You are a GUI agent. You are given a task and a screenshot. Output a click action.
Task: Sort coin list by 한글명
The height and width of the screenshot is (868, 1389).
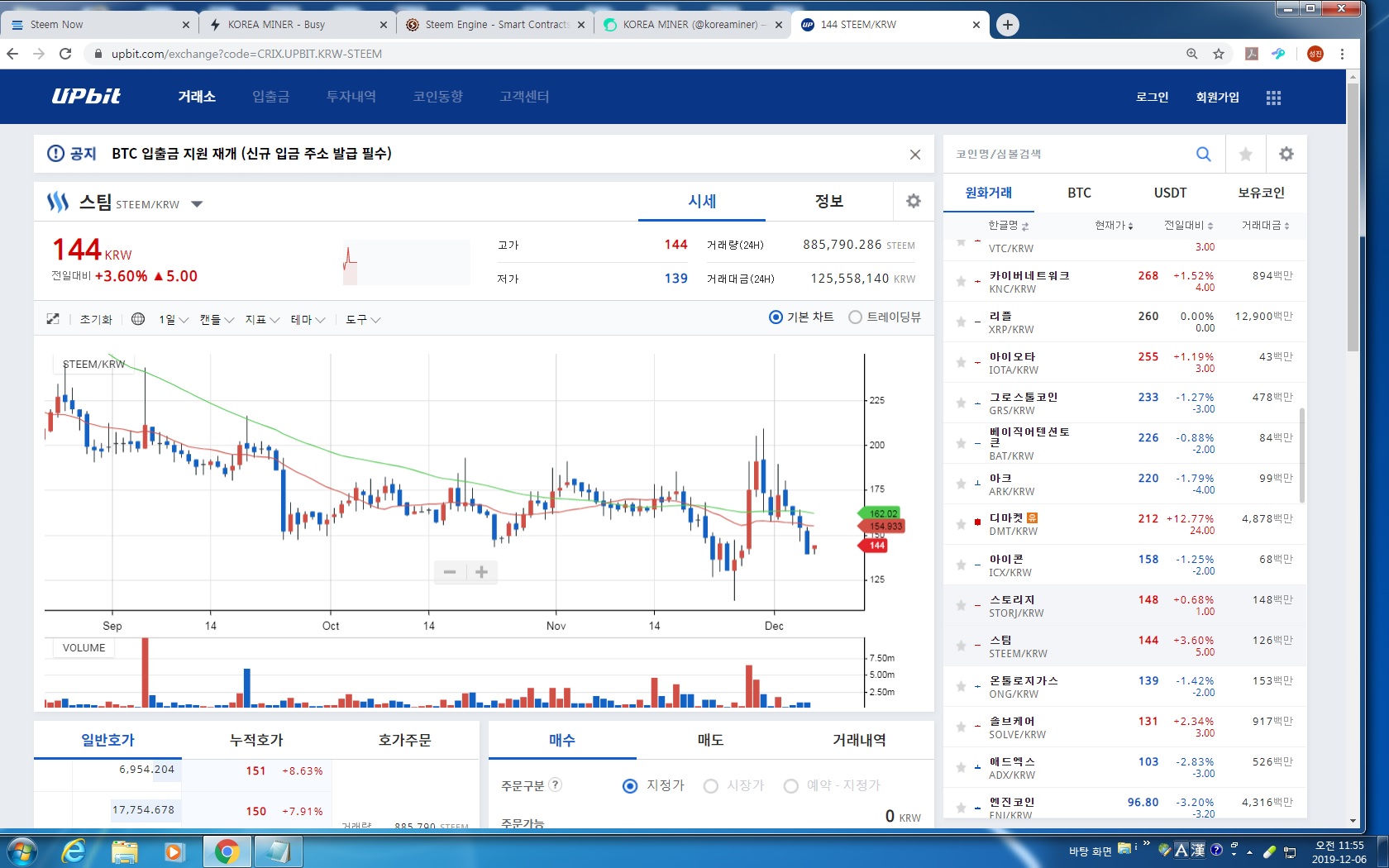point(1008,225)
